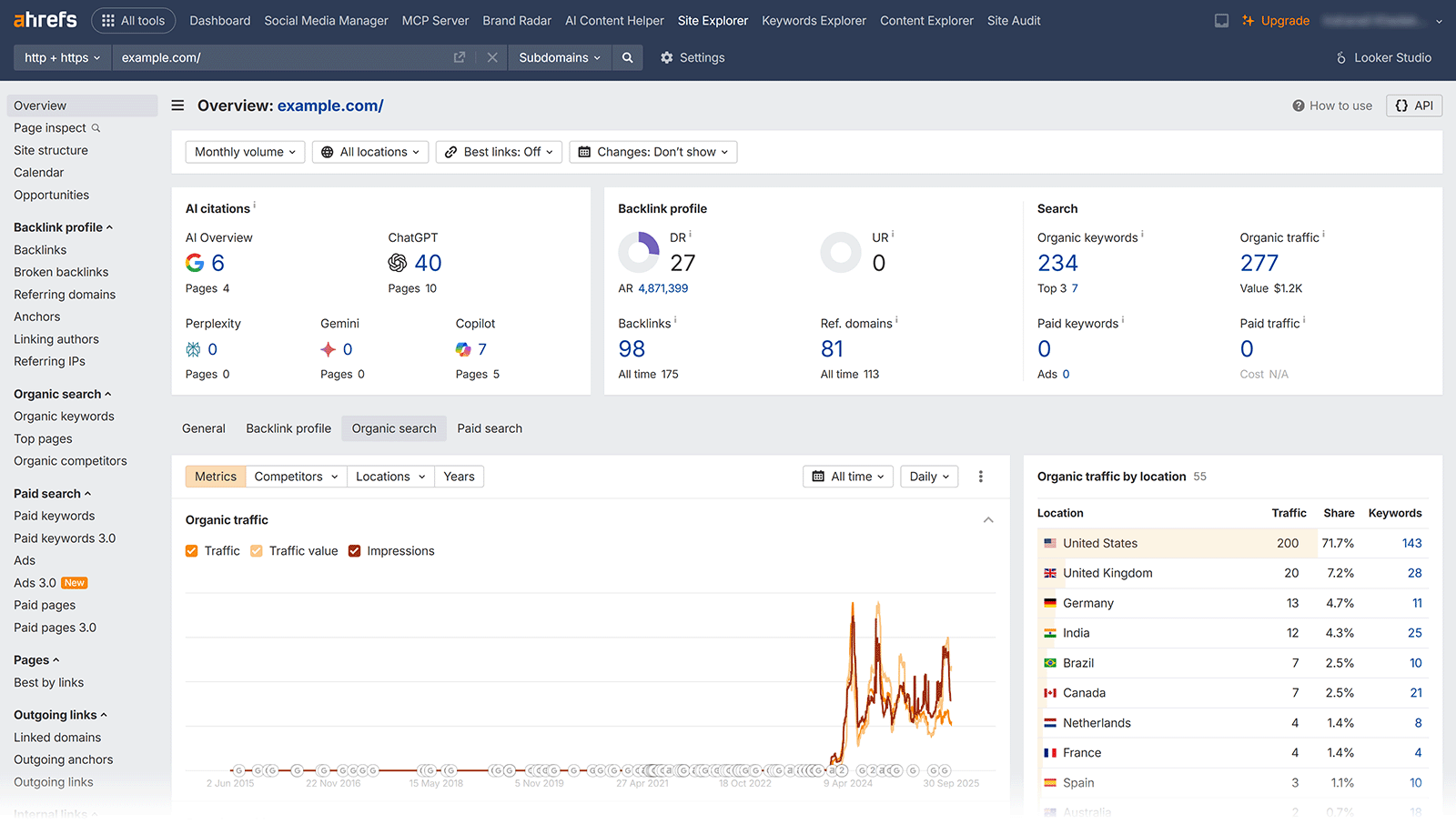Click the API button
The height and width of the screenshot is (824, 1456).
(x=1412, y=106)
